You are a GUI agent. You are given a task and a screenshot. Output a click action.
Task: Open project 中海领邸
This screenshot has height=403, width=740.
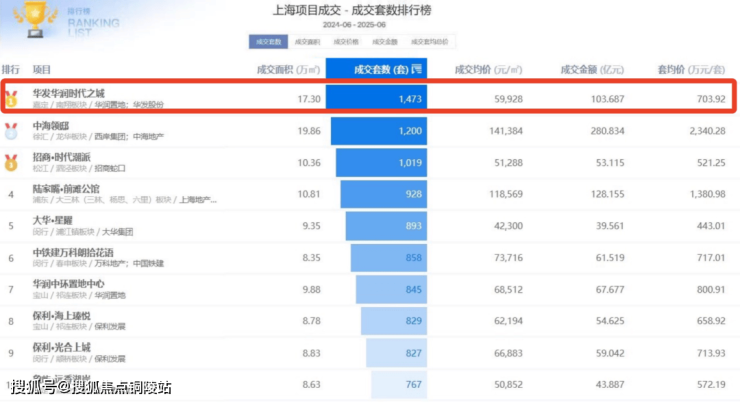click(x=51, y=126)
